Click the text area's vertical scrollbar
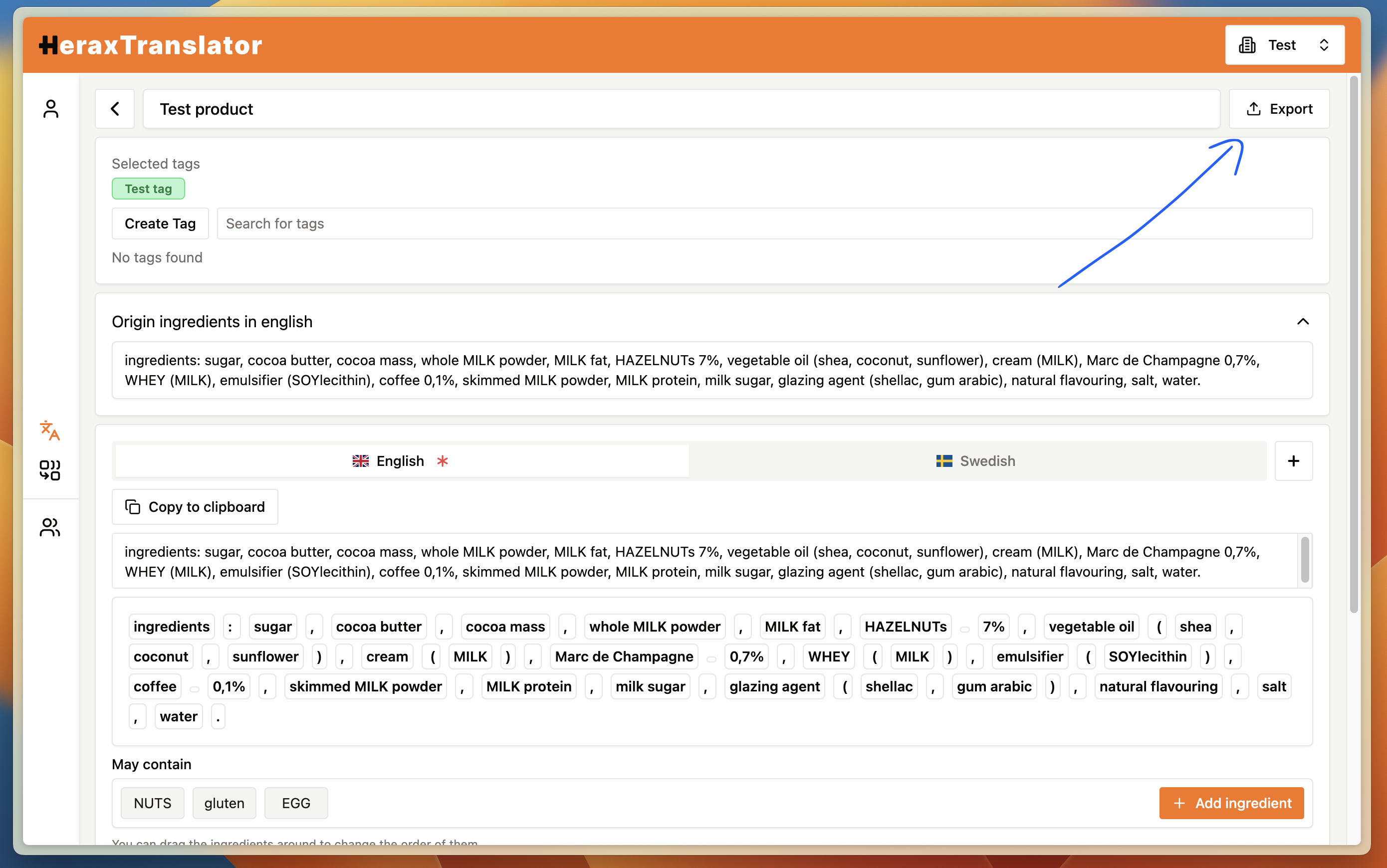Image resolution: width=1387 pixels, height=868 pixels. [1305, 560]
